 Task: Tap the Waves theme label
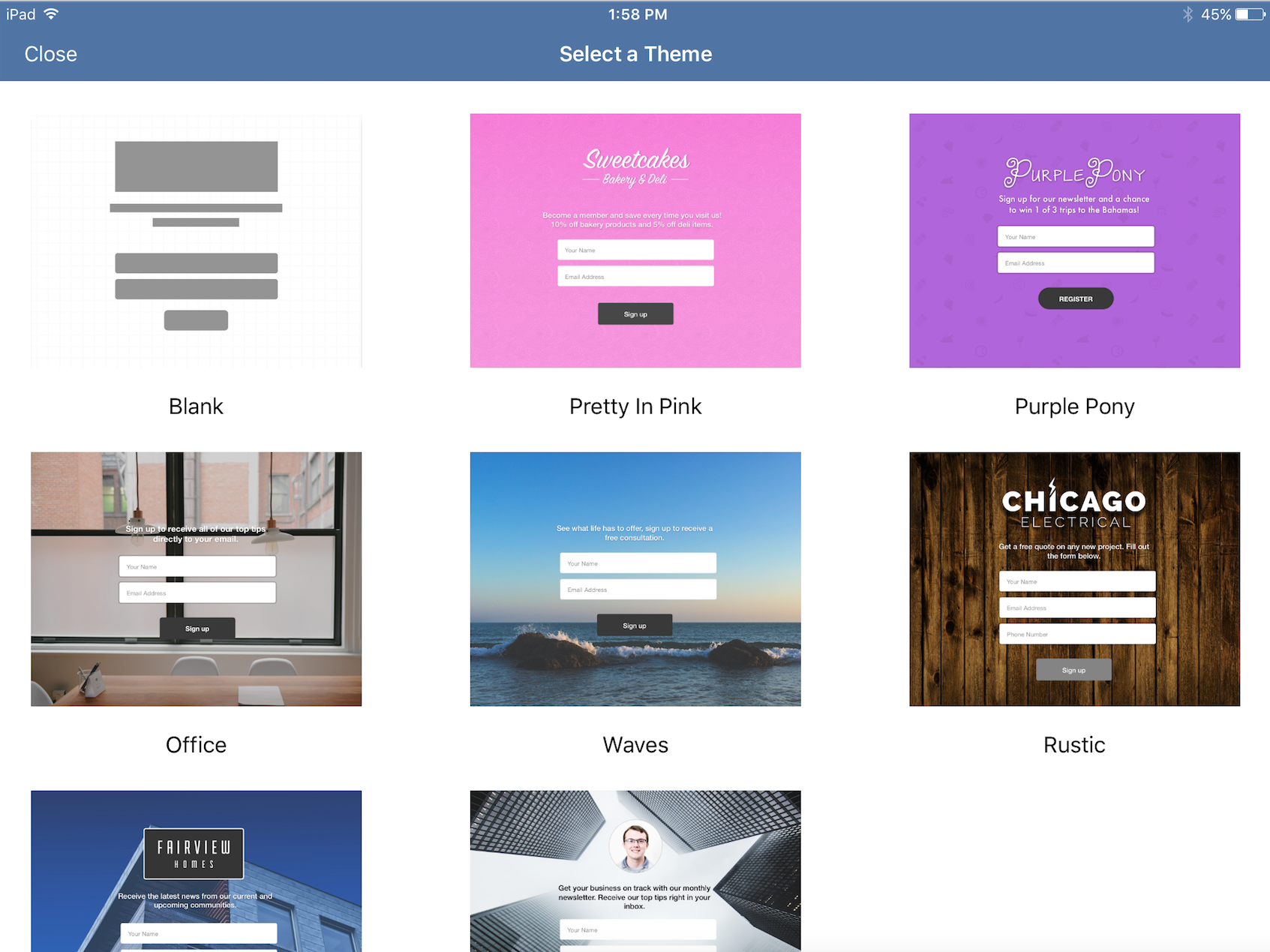click(635, 745)
